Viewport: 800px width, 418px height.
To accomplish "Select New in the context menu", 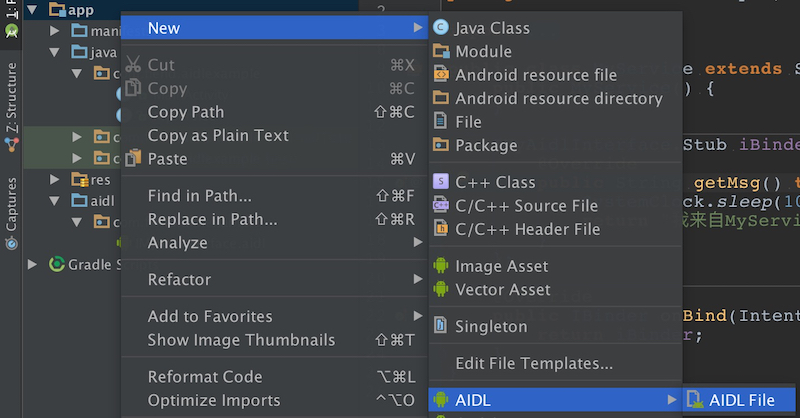I will point(274,28).
